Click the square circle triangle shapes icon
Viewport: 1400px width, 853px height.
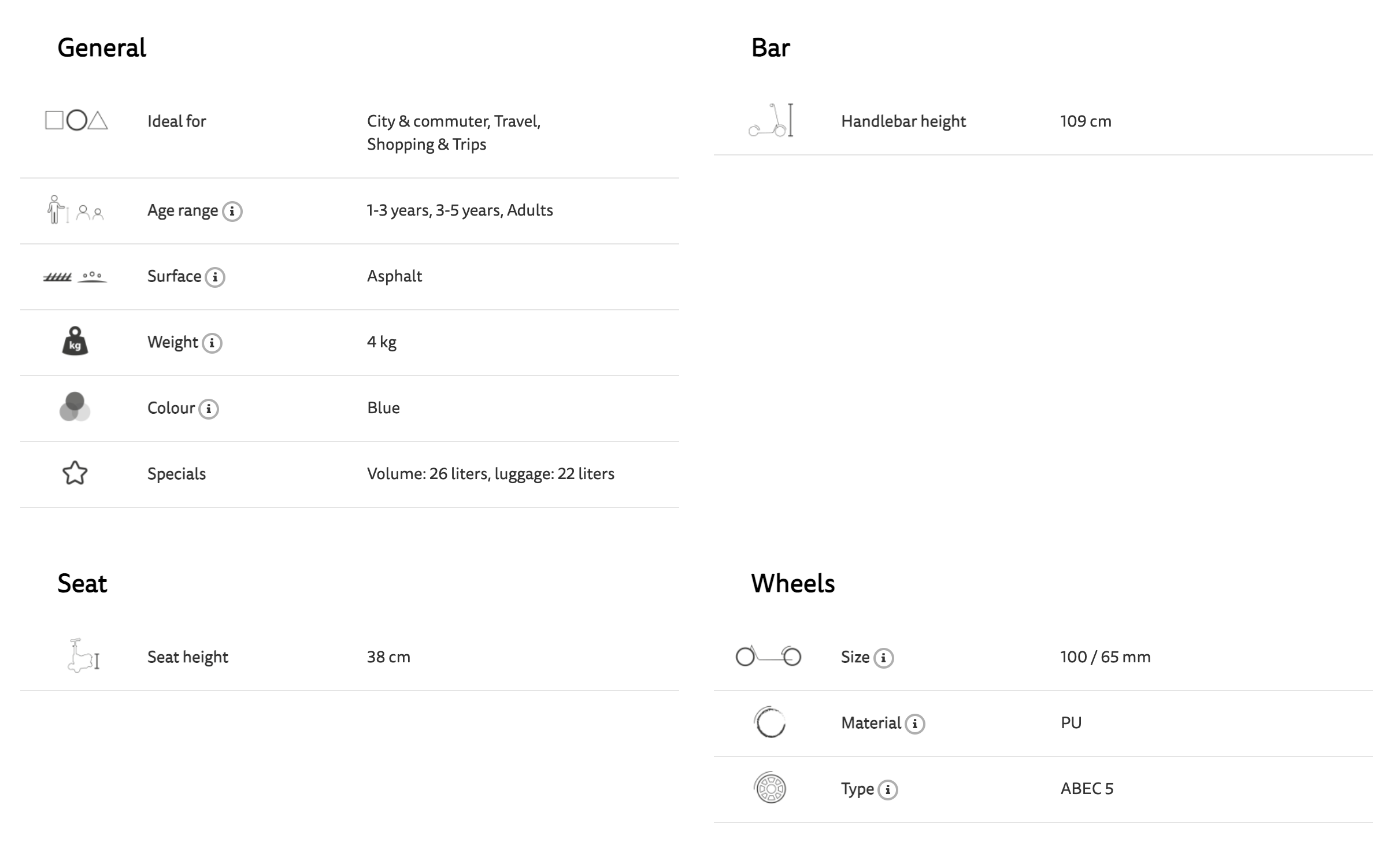pyautogui.click(x=76, y=121)
